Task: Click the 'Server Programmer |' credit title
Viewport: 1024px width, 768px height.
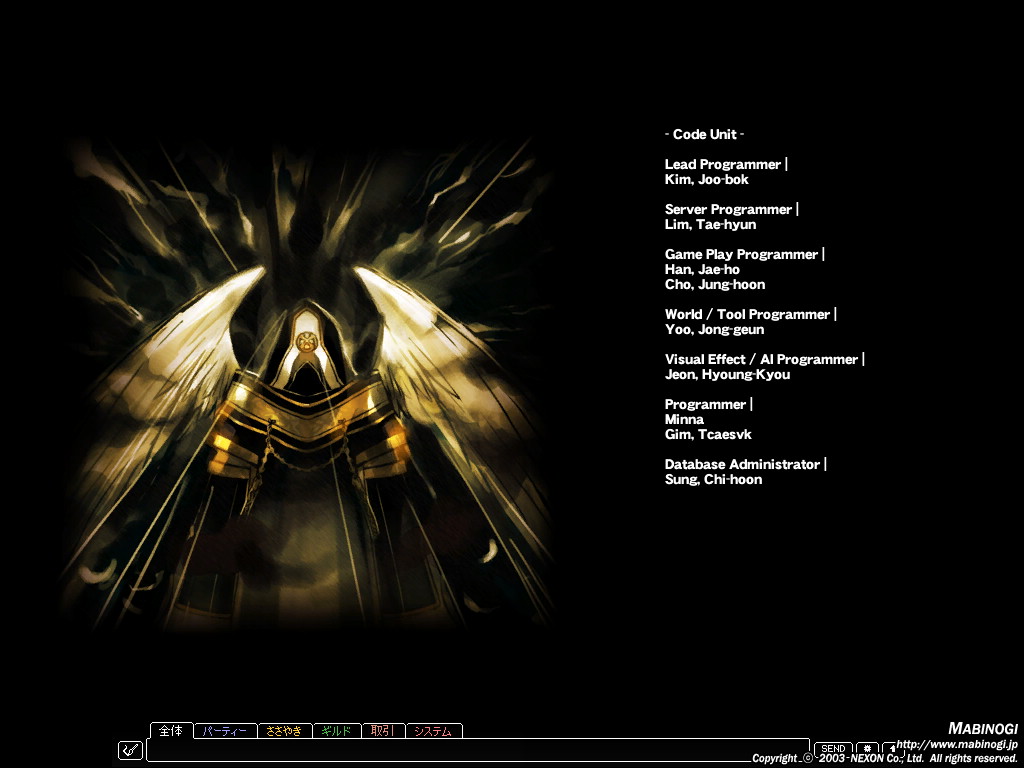Action: pyautogui.click(x=731, y=209)
